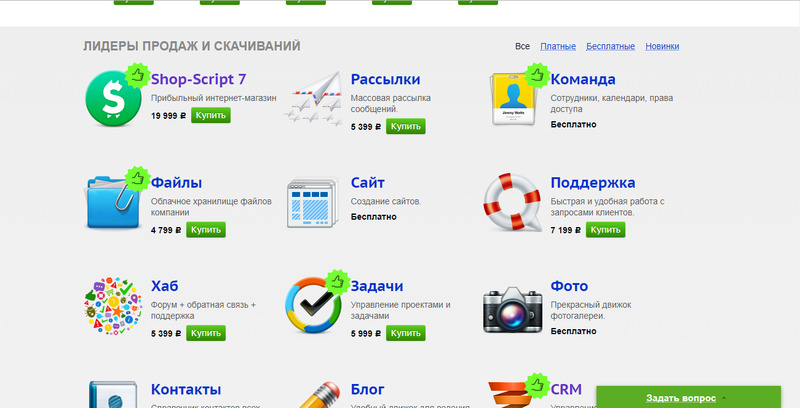The width and height of the screenshot is (800, 408).
Task: Open the Хаб title link
Action: (x=164, y=286)
